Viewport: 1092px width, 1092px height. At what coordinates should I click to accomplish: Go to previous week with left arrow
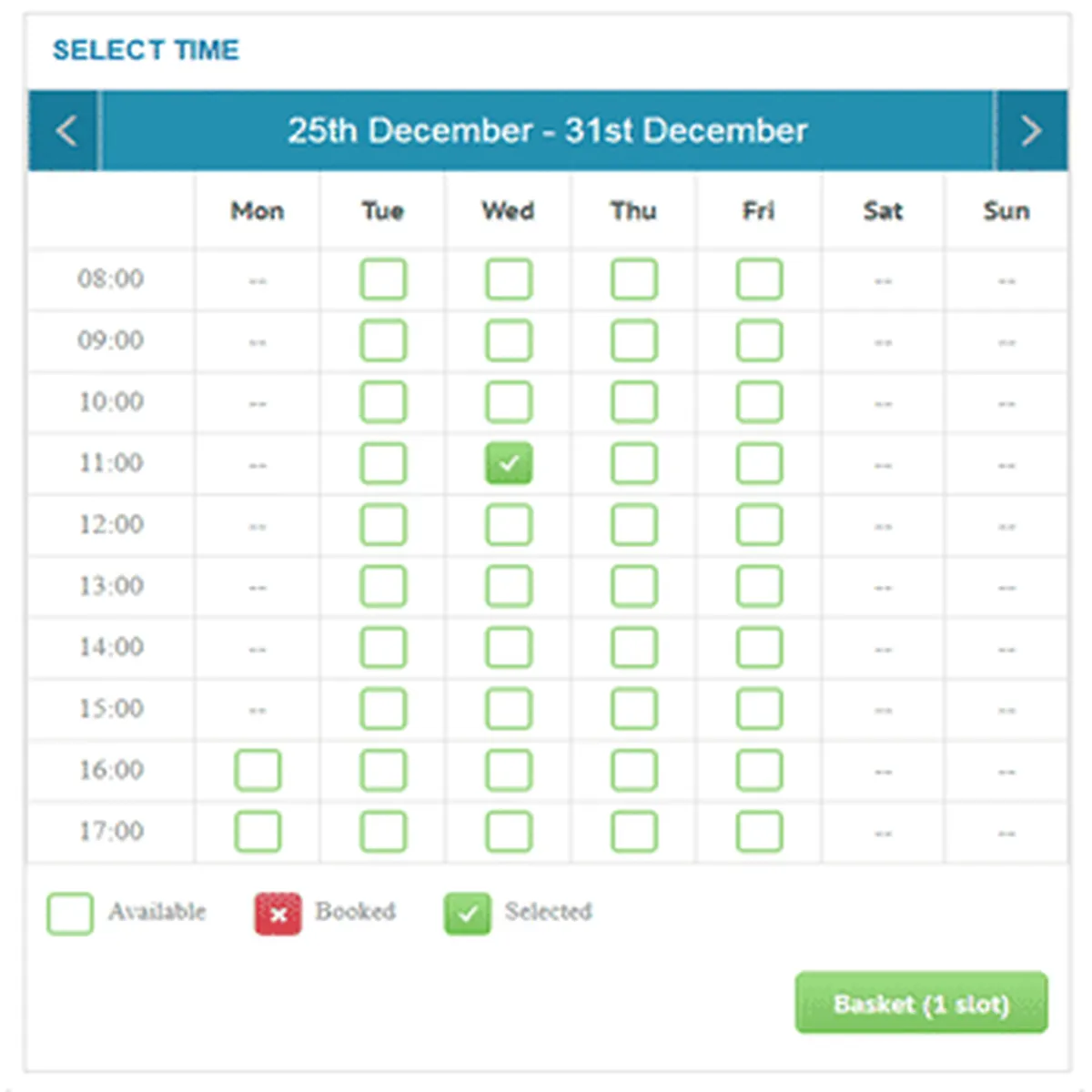click(65, 131)
